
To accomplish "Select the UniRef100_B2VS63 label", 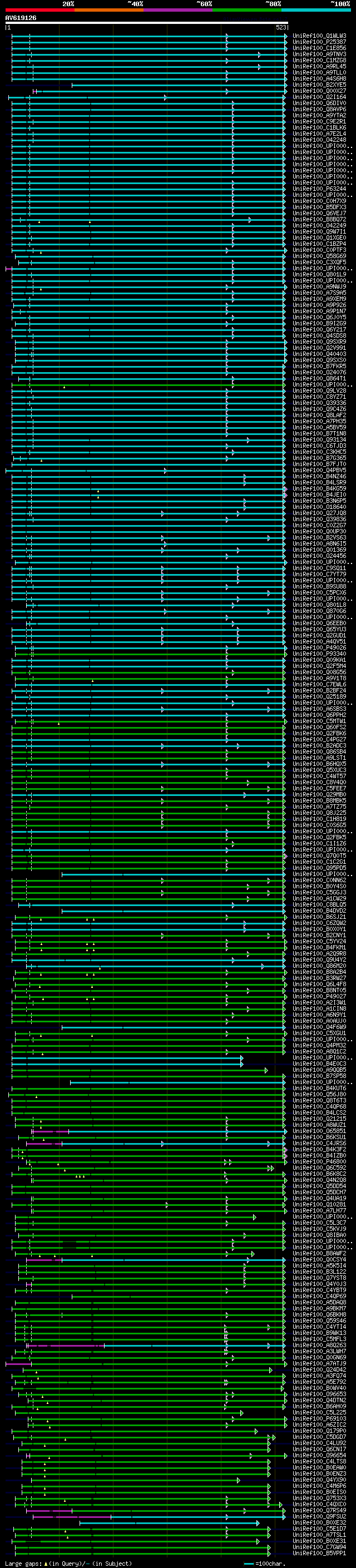I will (319, 537).
